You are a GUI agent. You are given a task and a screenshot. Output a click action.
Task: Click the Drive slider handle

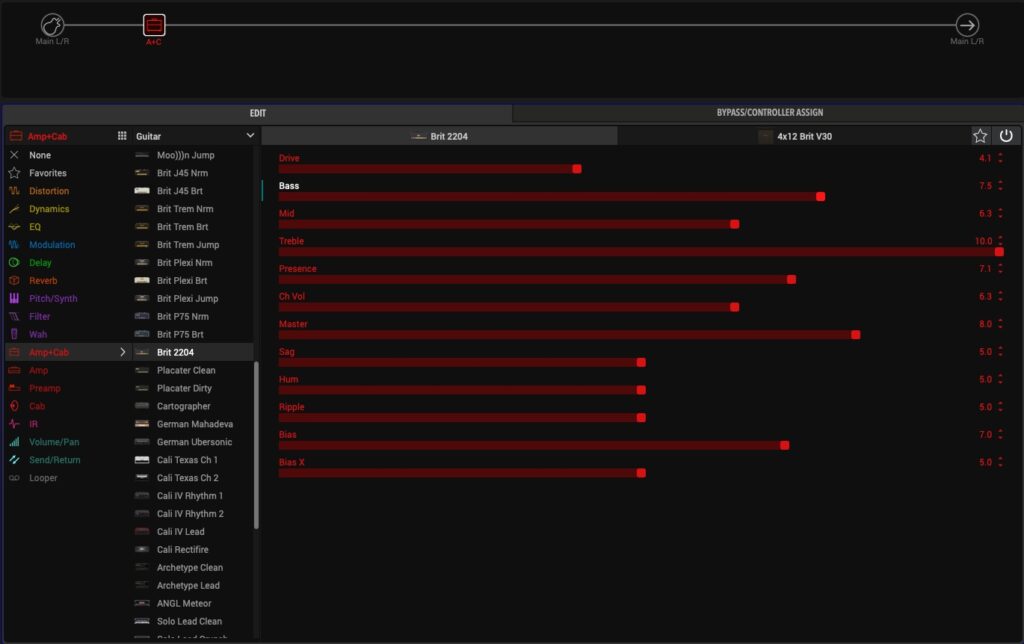pyautogui.click(x=577, y=169)
